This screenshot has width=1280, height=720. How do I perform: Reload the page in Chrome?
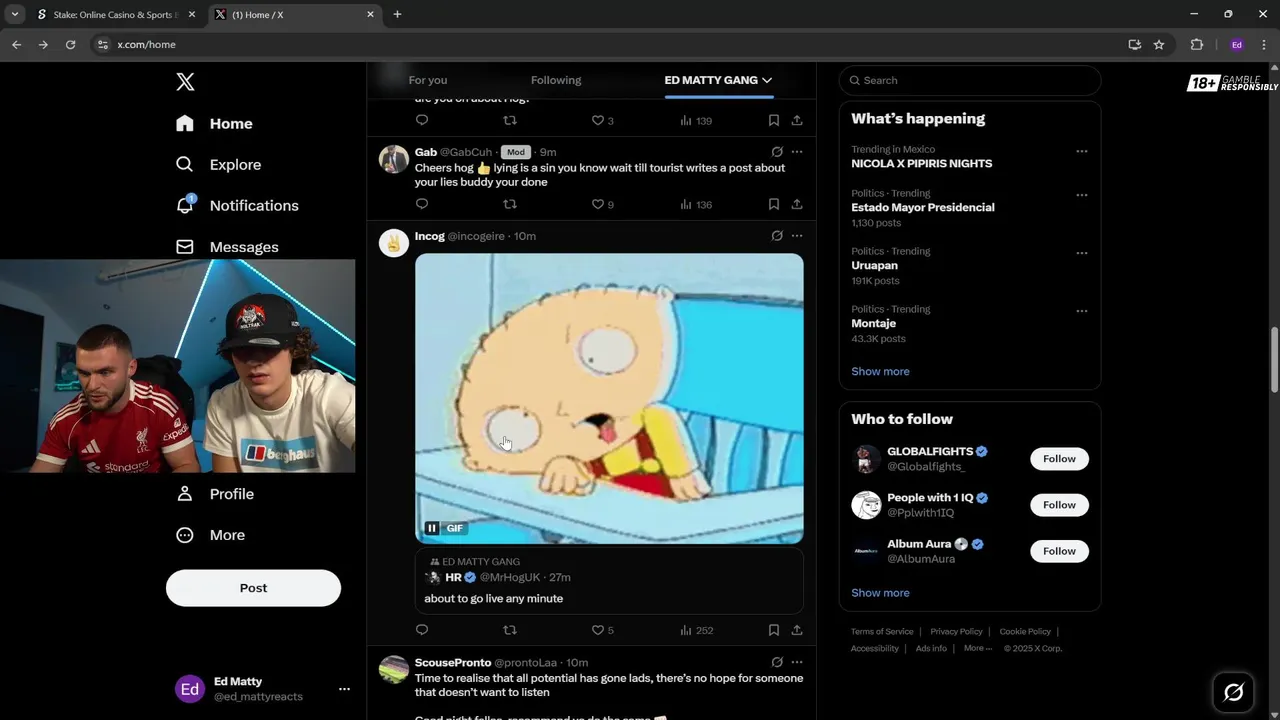70,44
